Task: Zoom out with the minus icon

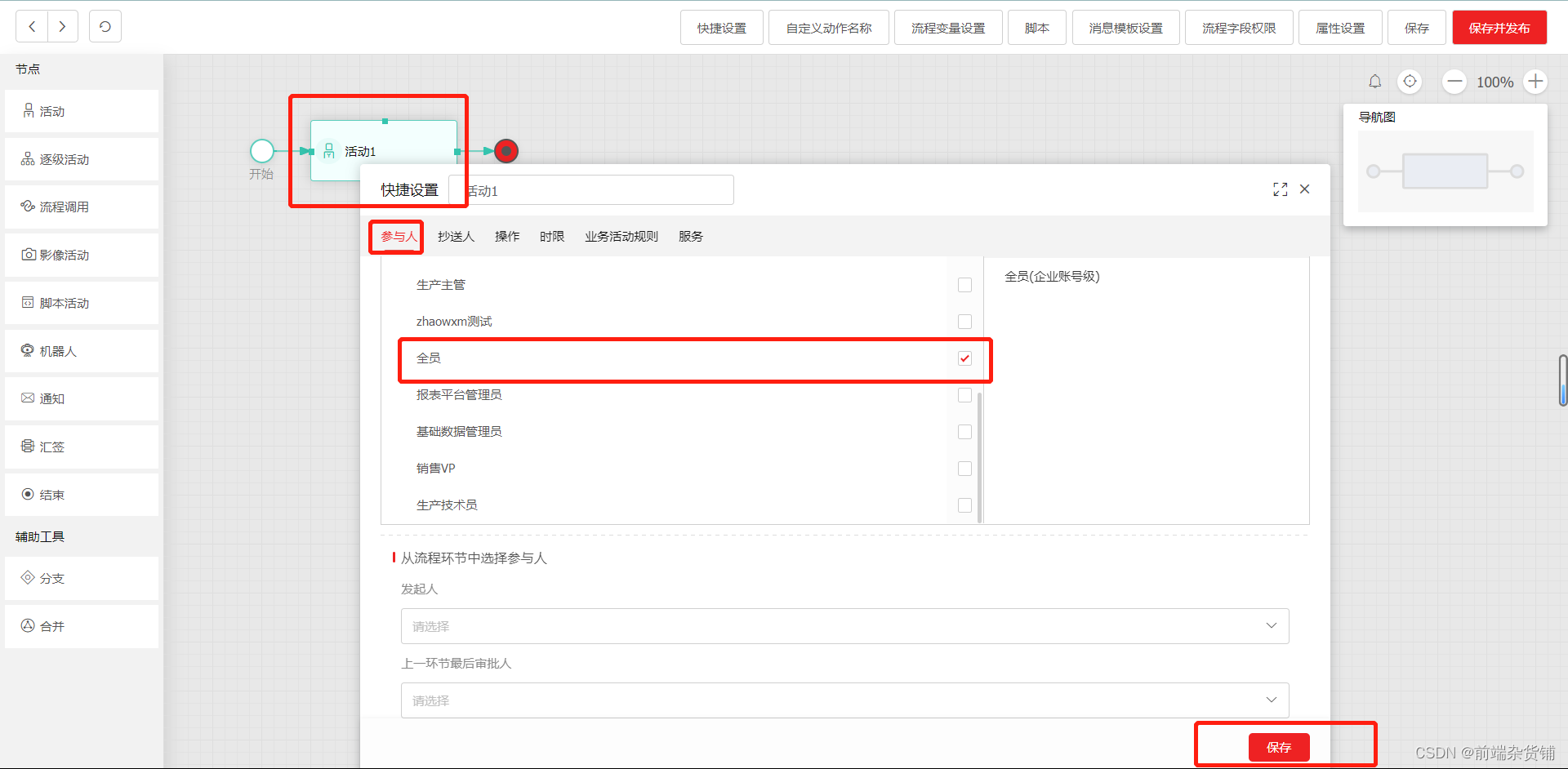Action: (x=1454, y=82)
